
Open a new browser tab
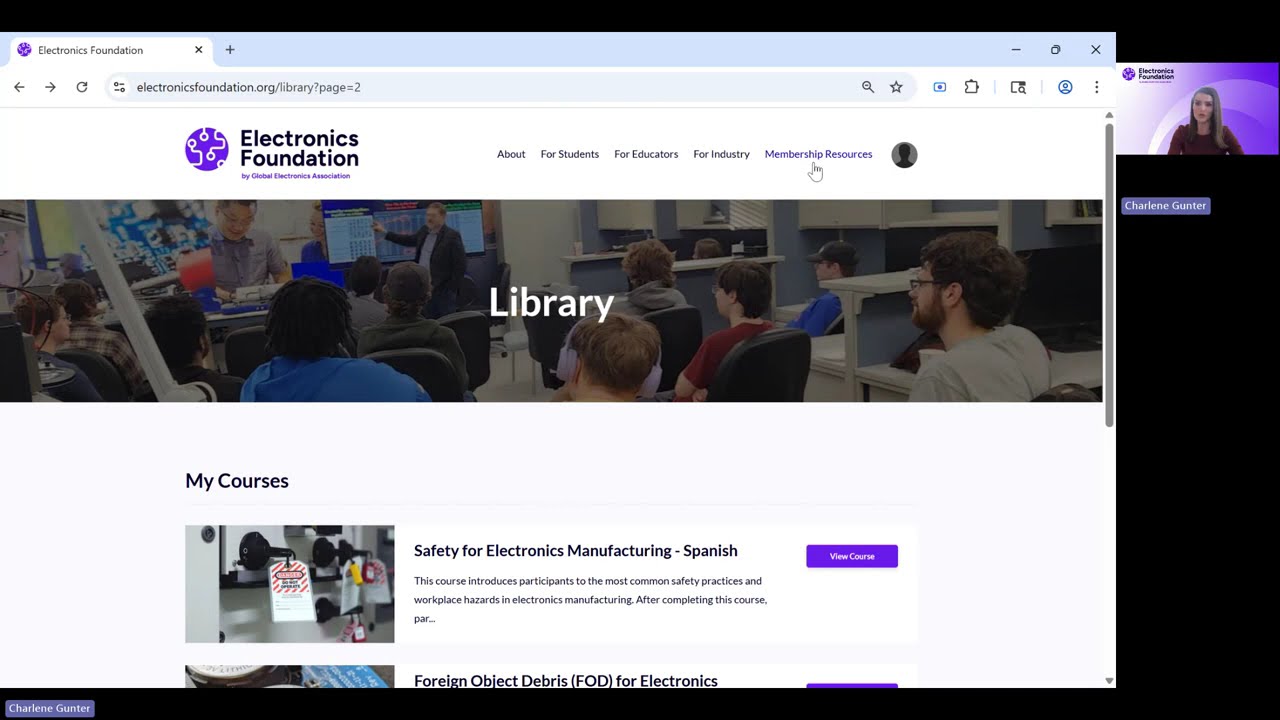coord(230,50)
